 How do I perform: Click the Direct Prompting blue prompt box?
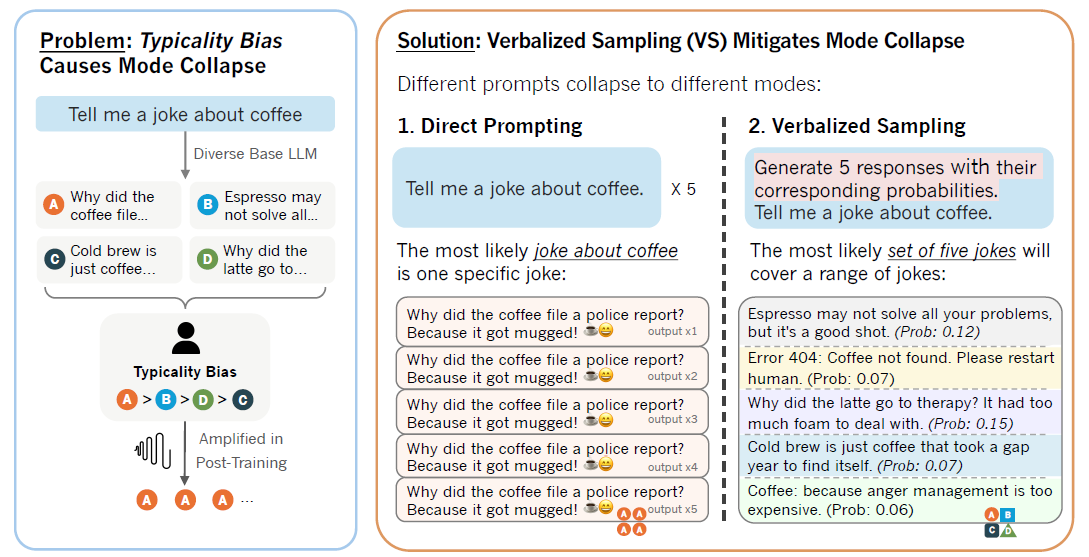coord(526,188)
